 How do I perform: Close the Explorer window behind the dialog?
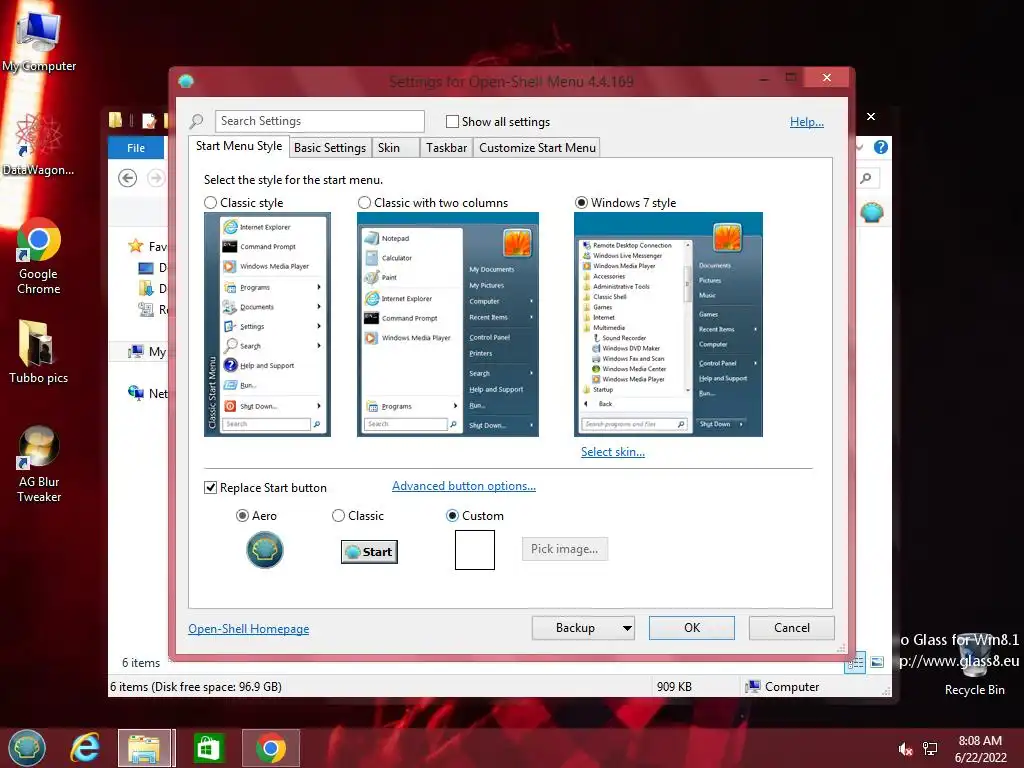[871, 116]
